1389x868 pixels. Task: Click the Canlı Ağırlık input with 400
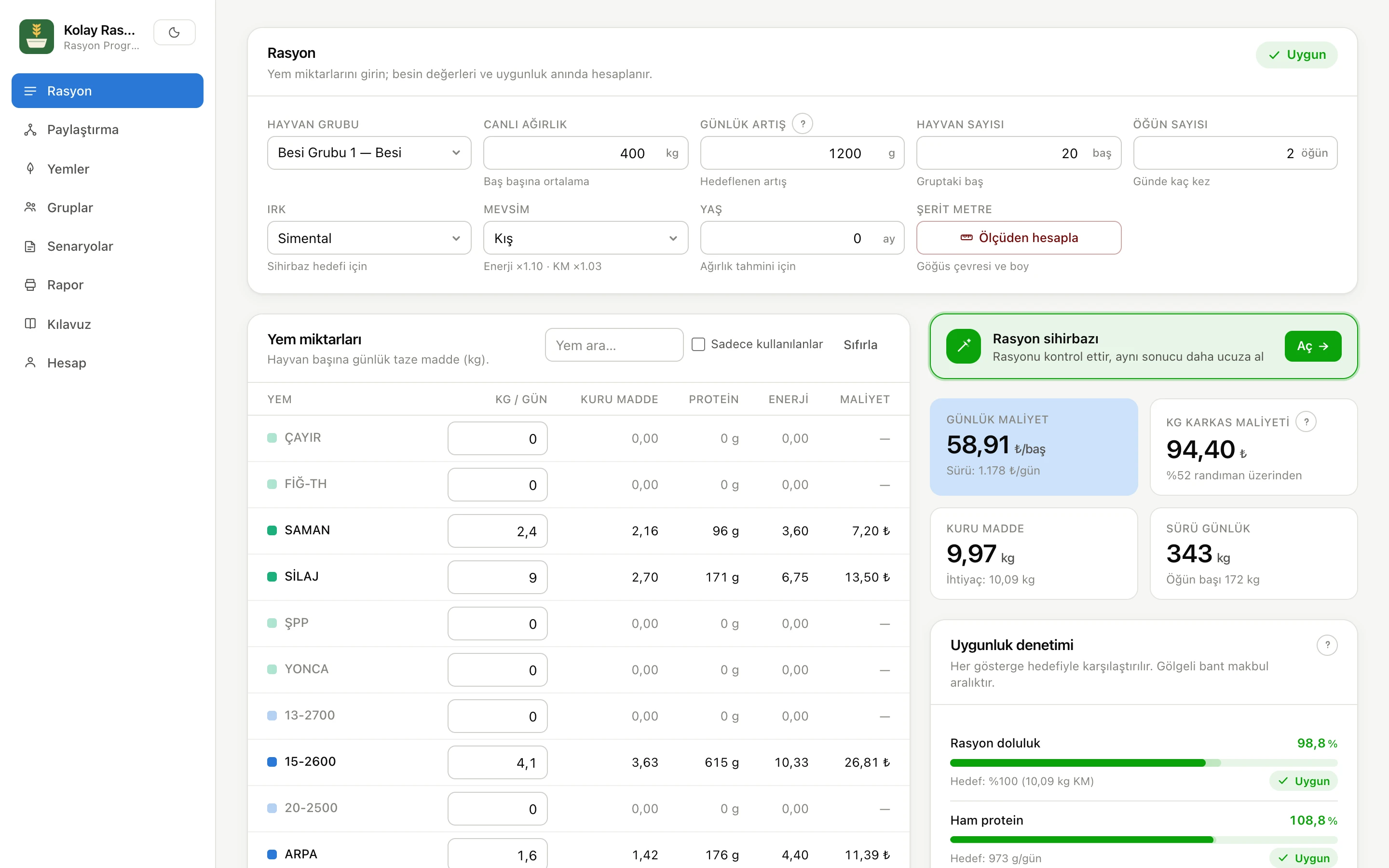(x=586, y=153)
